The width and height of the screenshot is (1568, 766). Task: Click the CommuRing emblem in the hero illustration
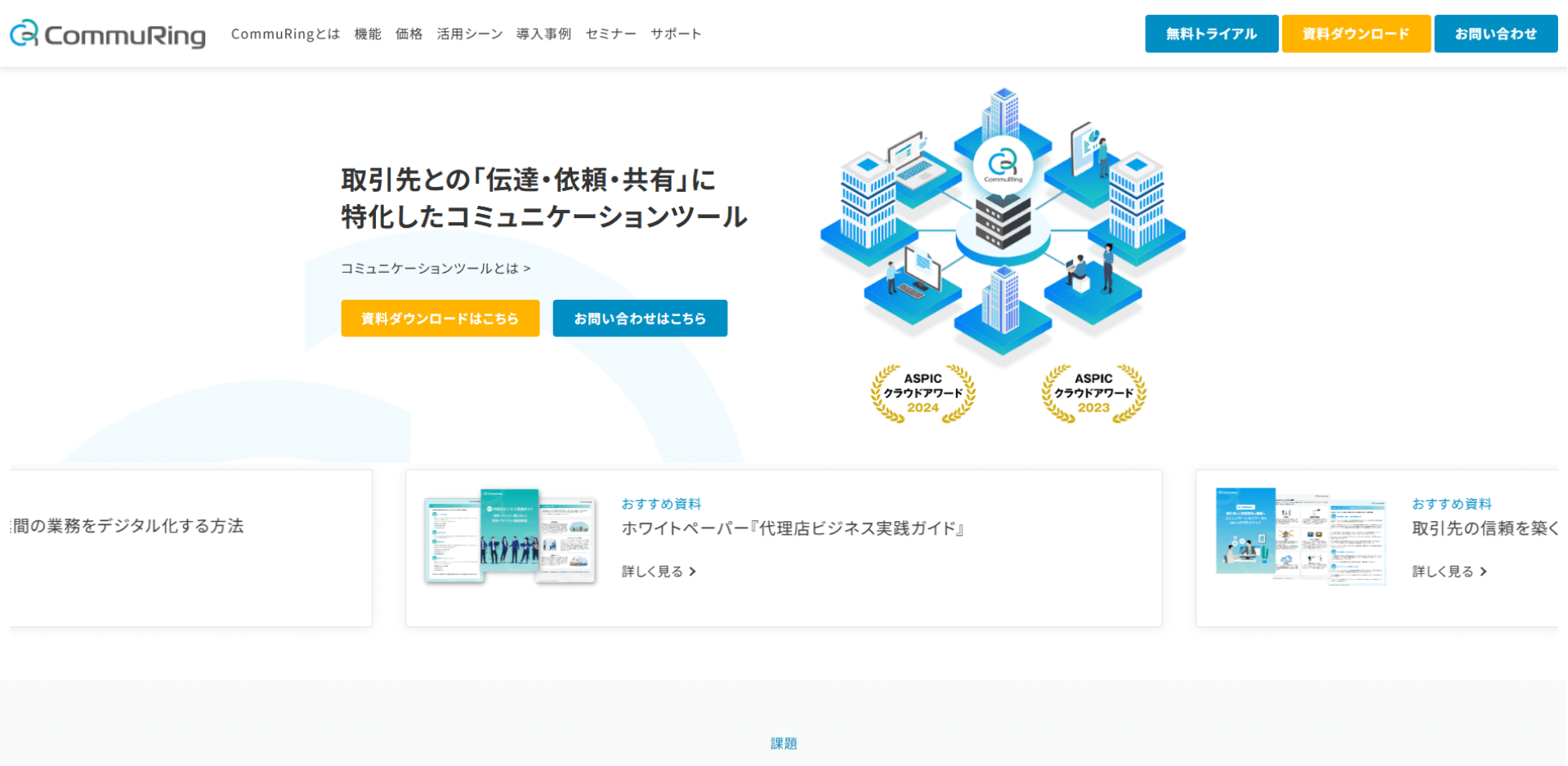pos(1003,166)
